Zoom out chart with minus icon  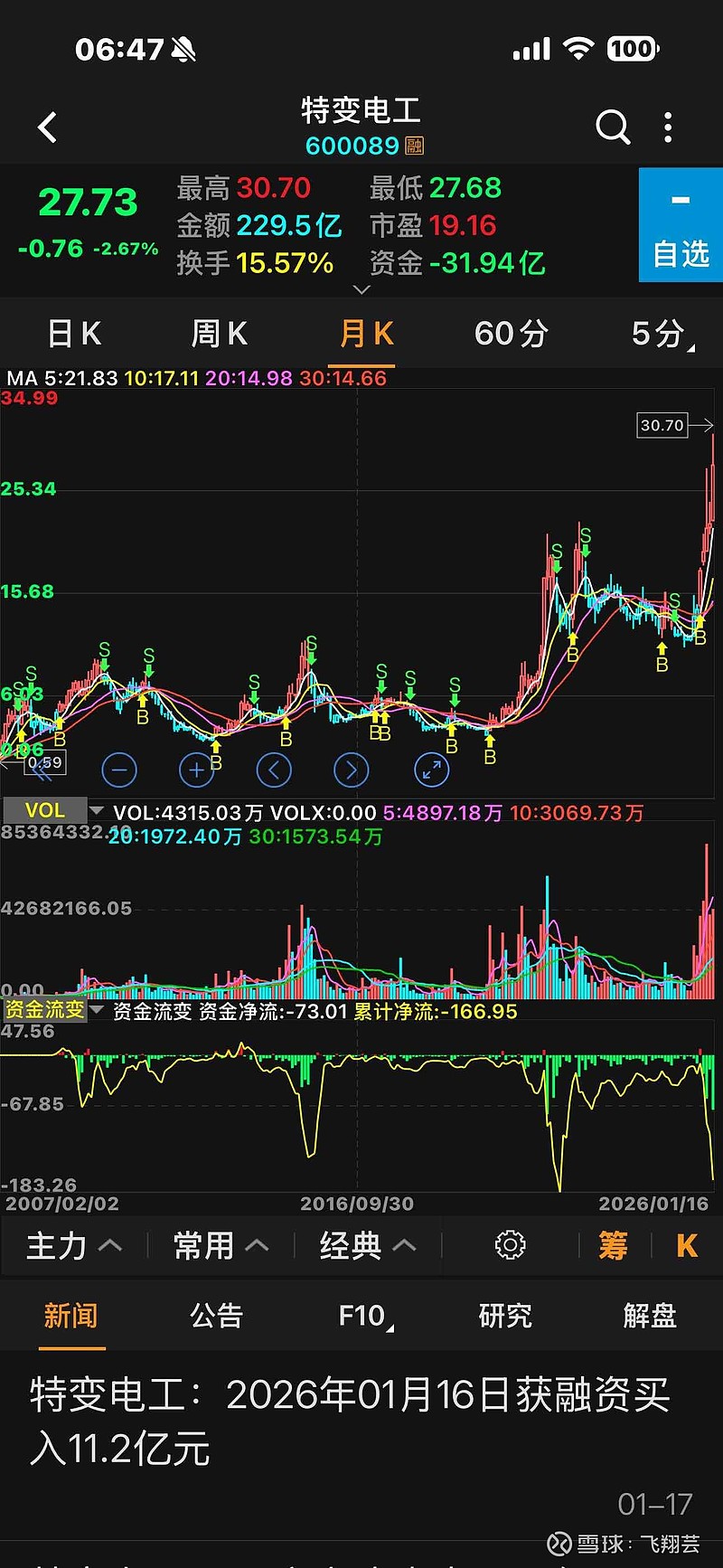[119, 770]
